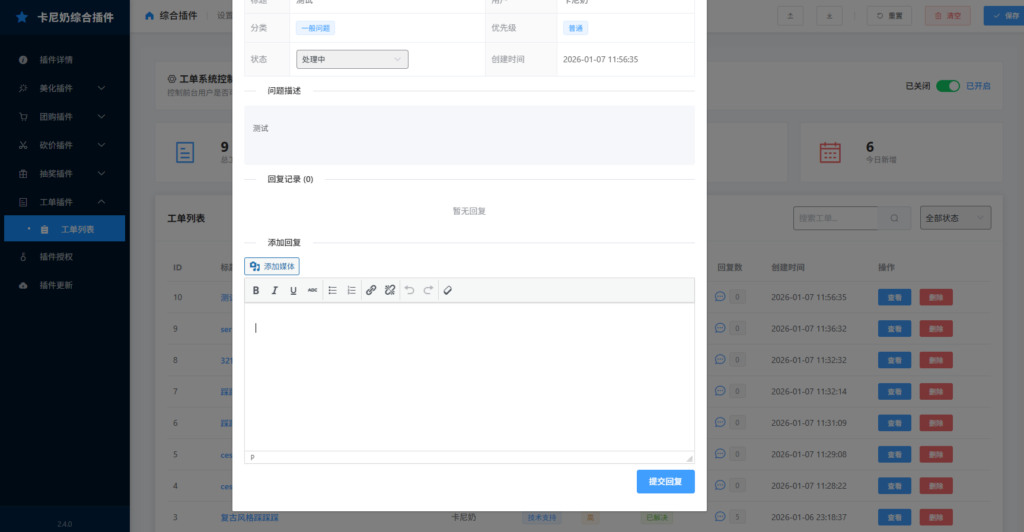Clear formatting with eraser icon
Screen dimensions: 1024x532
click(447, 290)
